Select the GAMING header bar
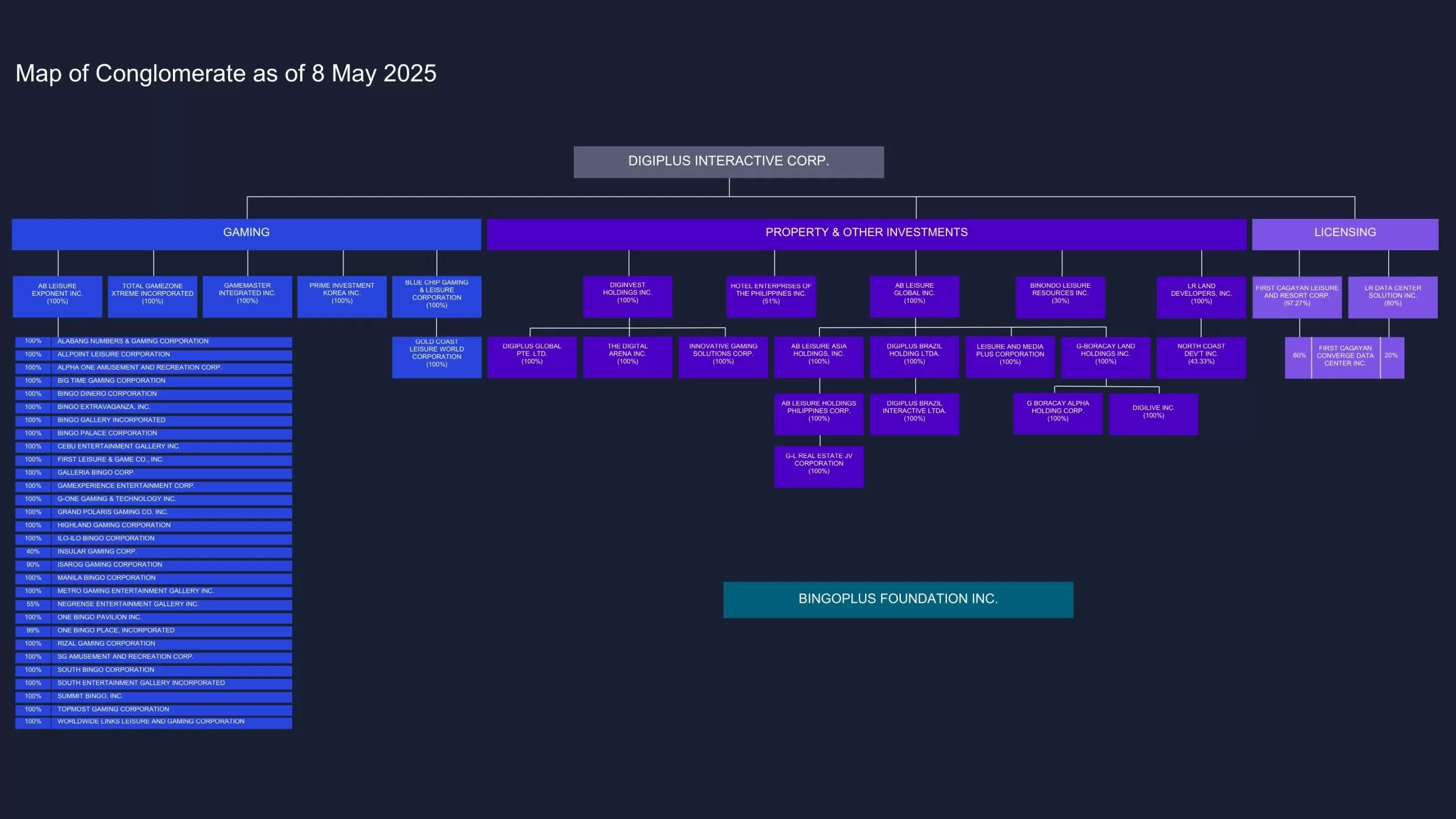 pyautogui.click(x=246, y=234)
